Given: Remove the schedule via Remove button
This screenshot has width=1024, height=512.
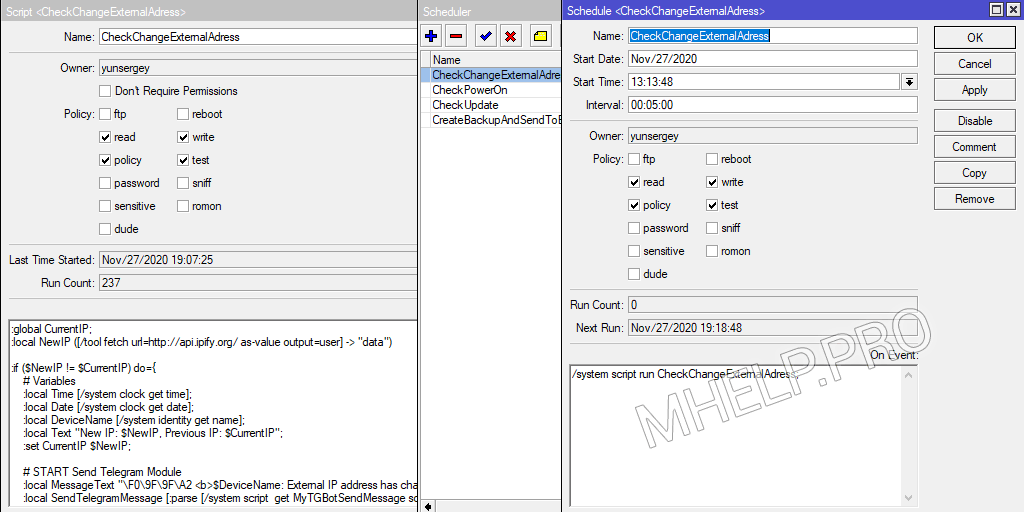Looking at the screenshot, I should click(x=974, y=199).
